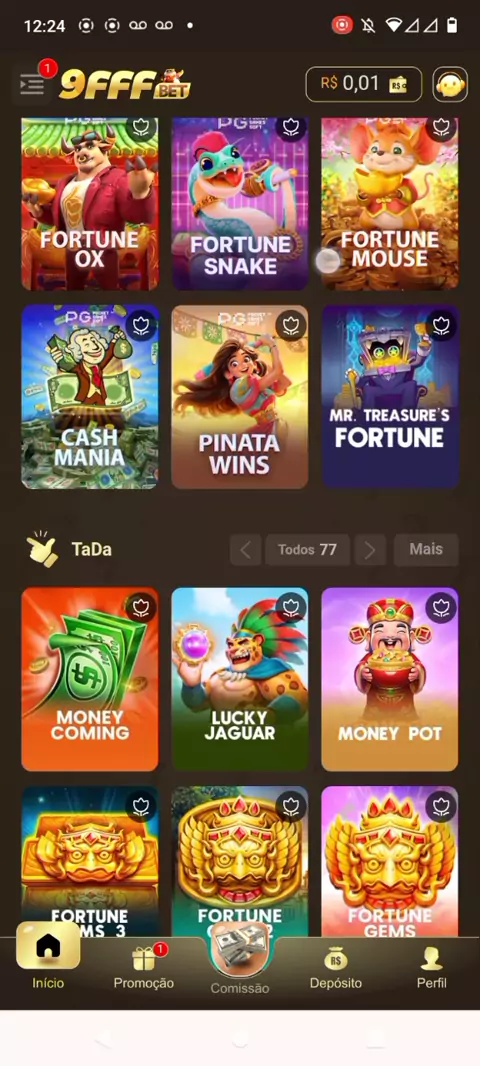Toggle favorite on Pinata Wins game
480x1066 pixels.
click(x=291, y=326)
